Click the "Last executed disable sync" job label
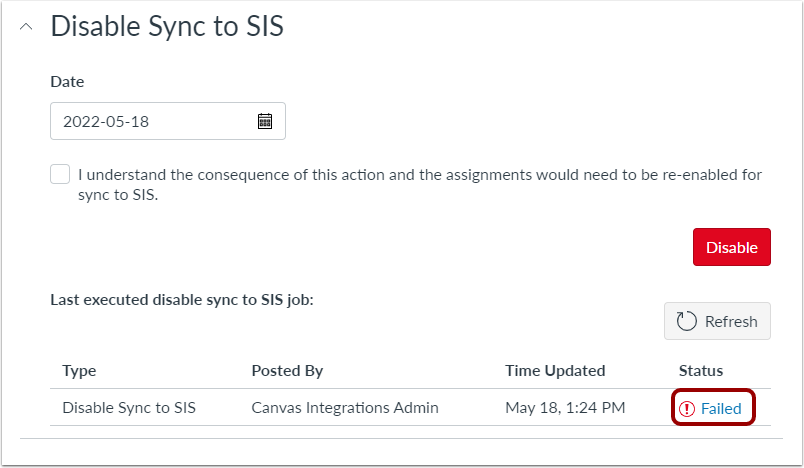The height and width of the screenshot is (468, 804). 182,298
